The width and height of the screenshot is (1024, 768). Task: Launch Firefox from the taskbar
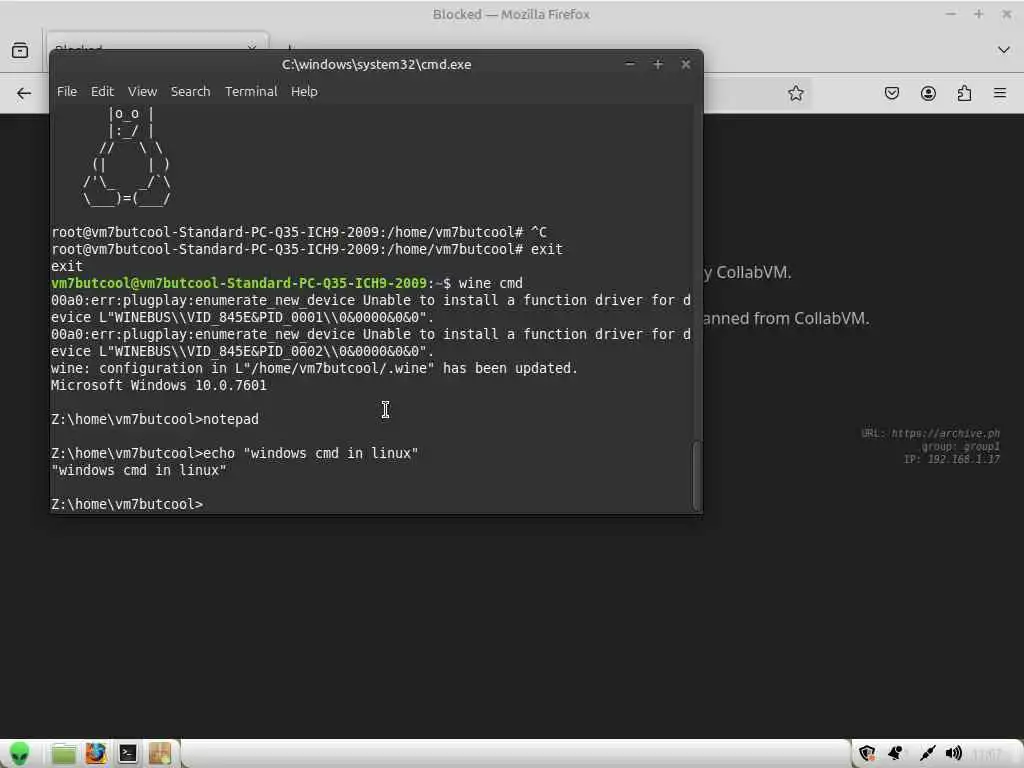tap(95, 754)
